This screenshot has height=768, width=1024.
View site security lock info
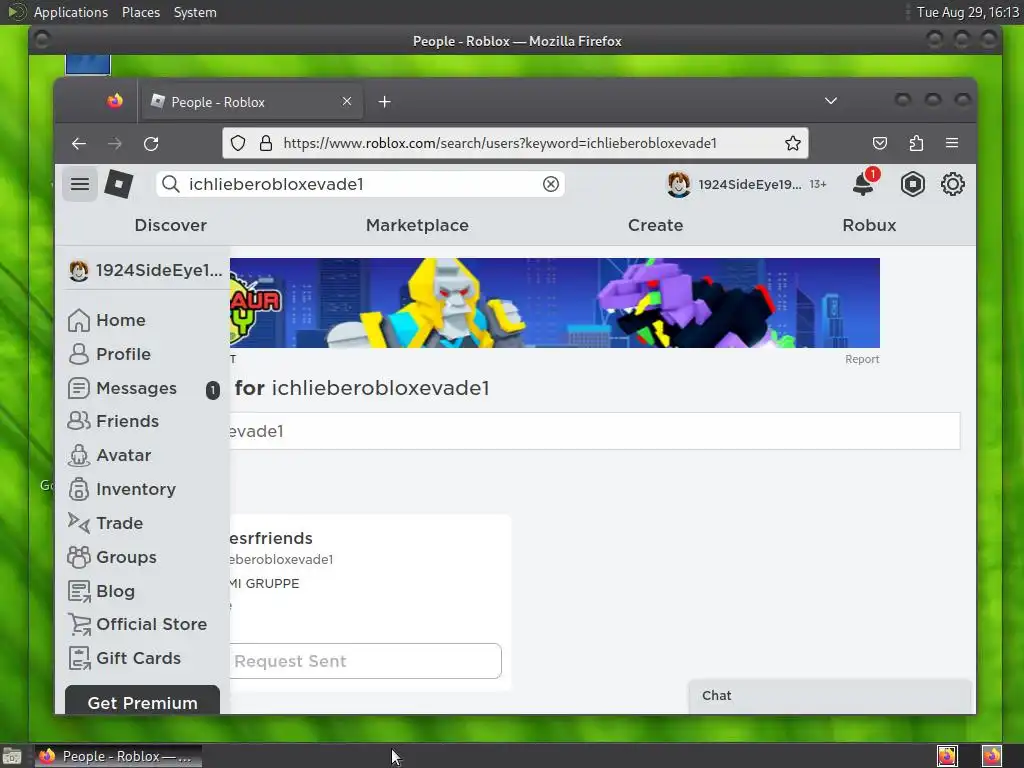tap(266, 143)
